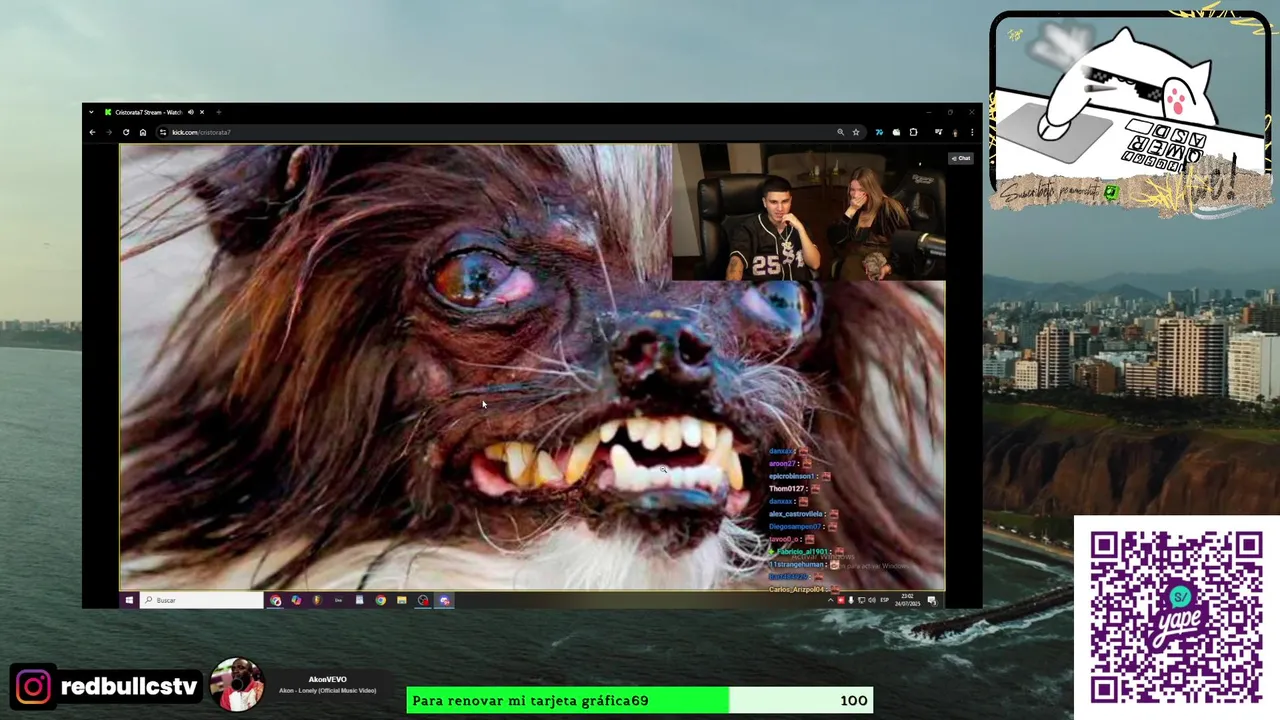Open the browser extensions puzzle icon
Screen dimensions: 1280x720
(x=913, y=132)
